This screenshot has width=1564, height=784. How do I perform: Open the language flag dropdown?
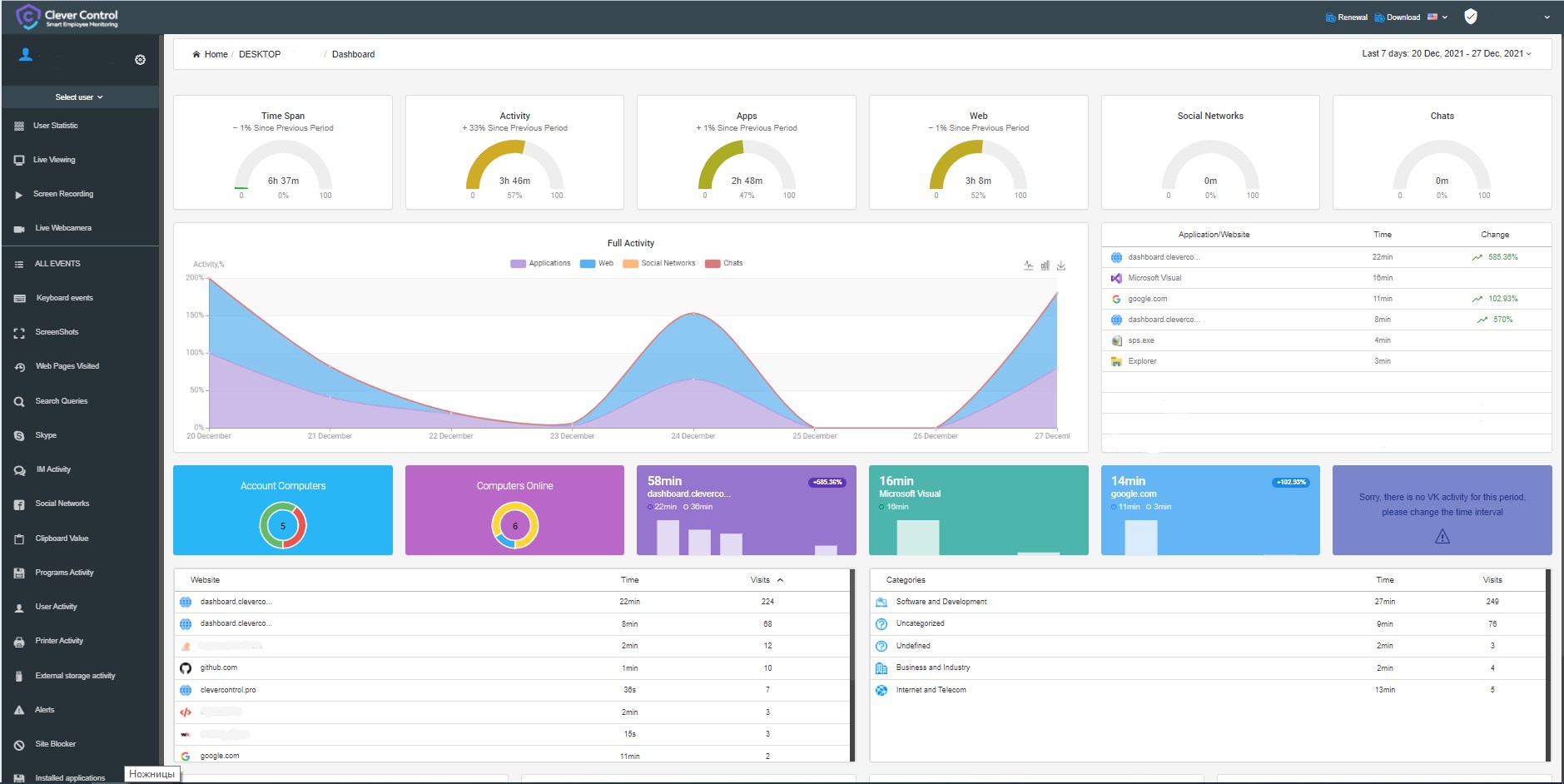coord(1437,17)
